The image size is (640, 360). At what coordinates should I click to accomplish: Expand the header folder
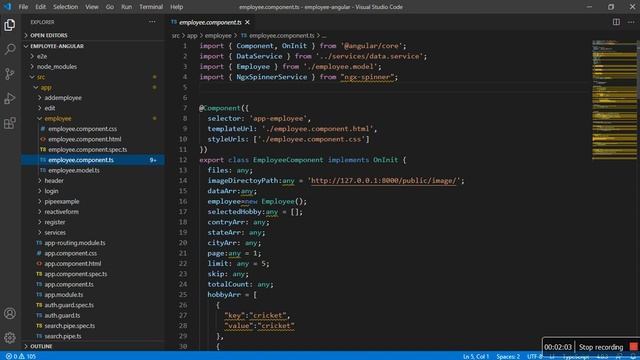[93, 181]
